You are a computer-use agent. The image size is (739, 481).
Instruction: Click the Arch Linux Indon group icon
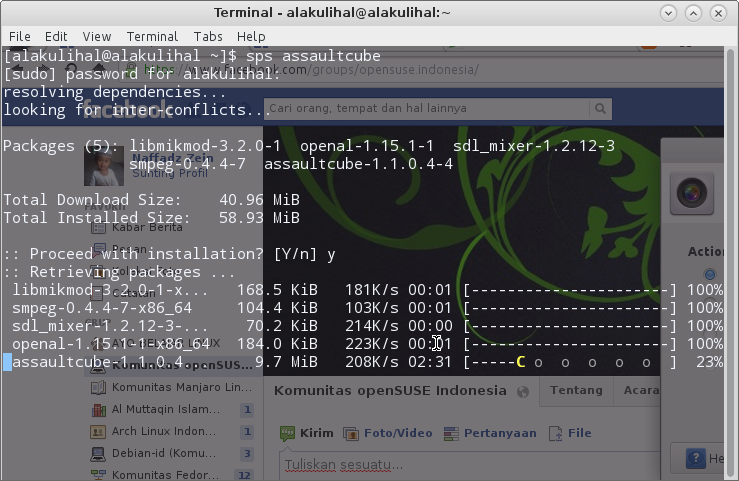pos(98,432)
